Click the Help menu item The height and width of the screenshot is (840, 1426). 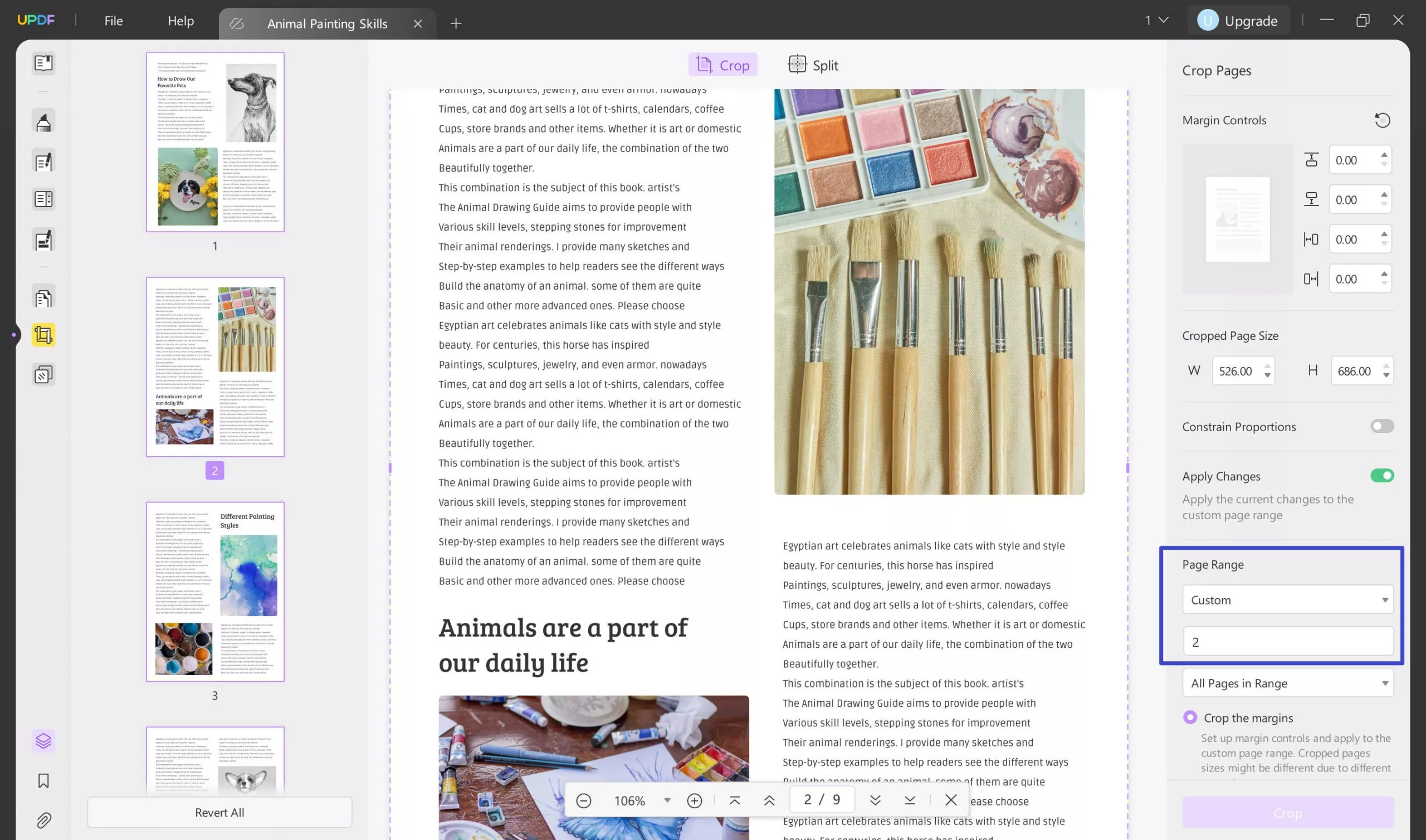tap(180, 20)
